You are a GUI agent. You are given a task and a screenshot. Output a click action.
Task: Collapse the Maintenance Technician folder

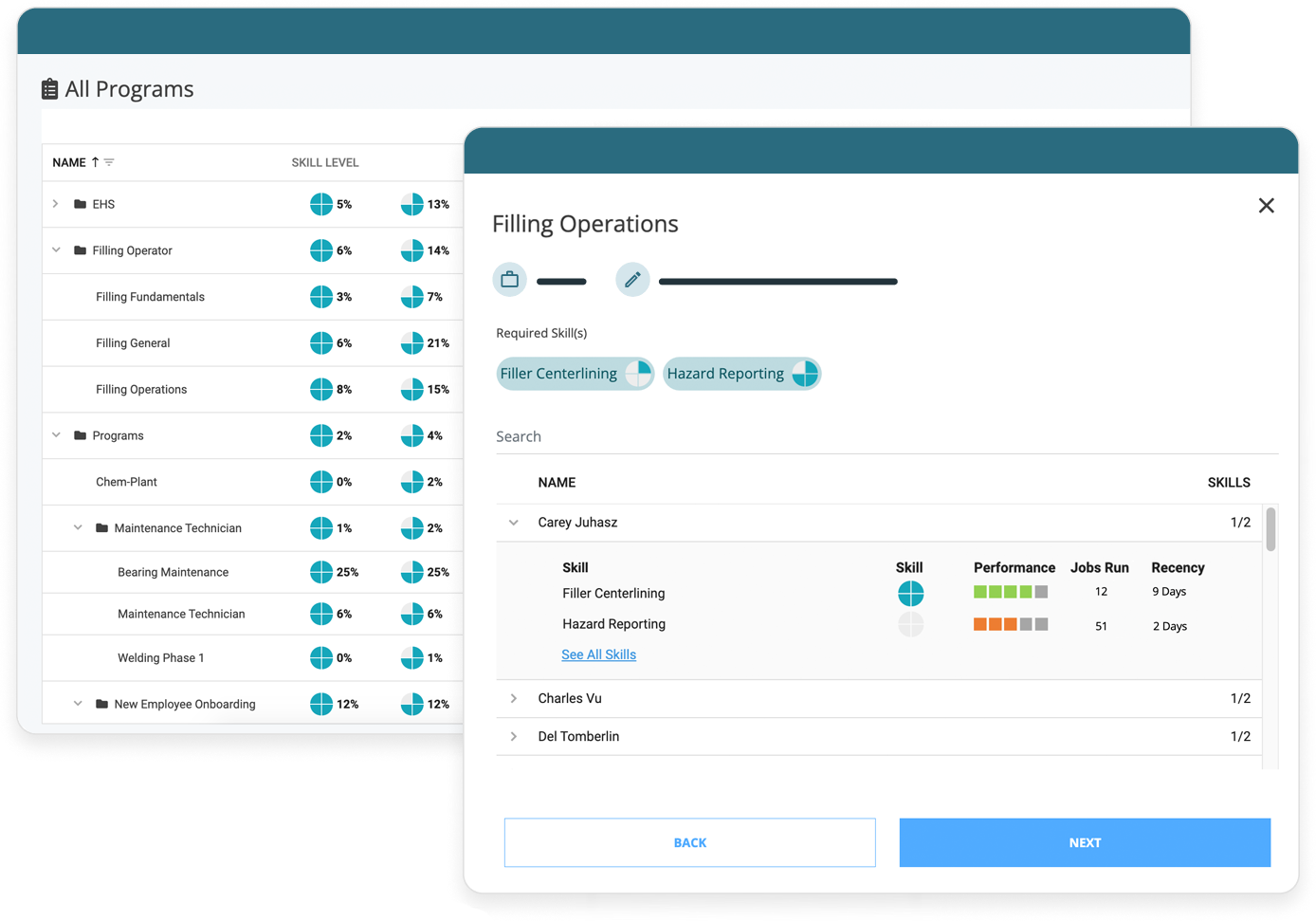point(78,527)
